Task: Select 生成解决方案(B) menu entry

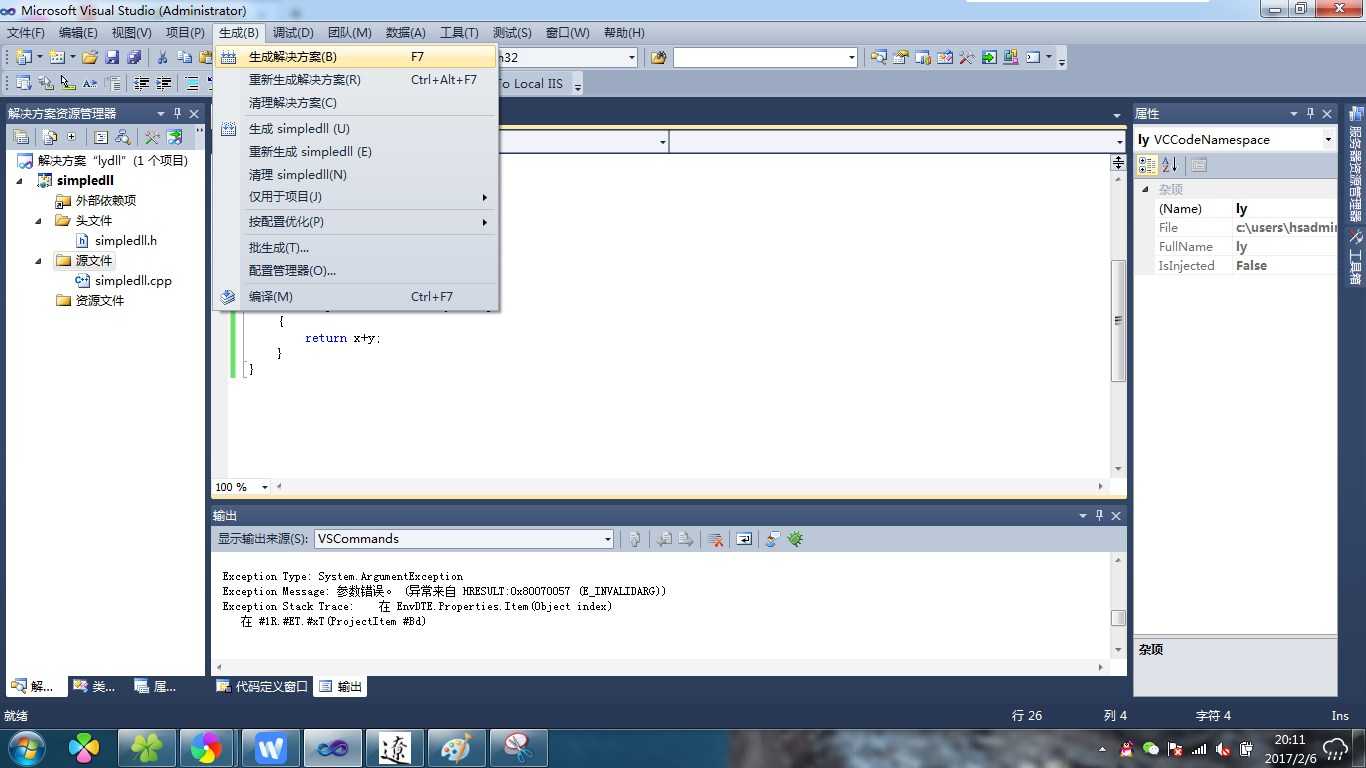Action: tap(356, 57)
